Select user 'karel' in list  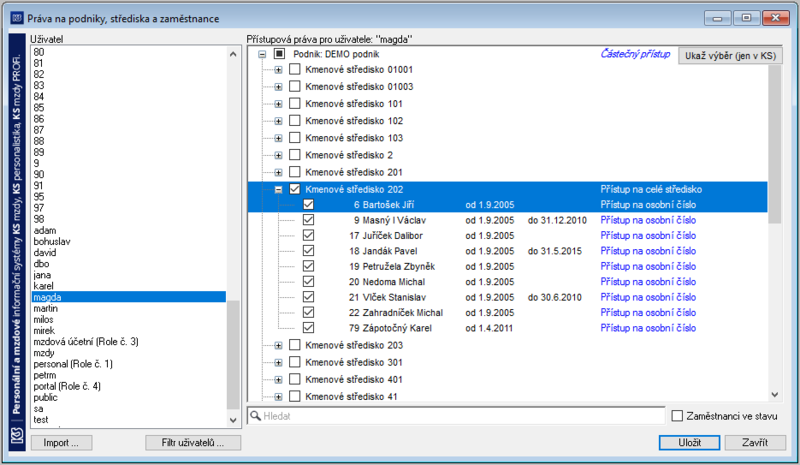click(x=43, y=286)
